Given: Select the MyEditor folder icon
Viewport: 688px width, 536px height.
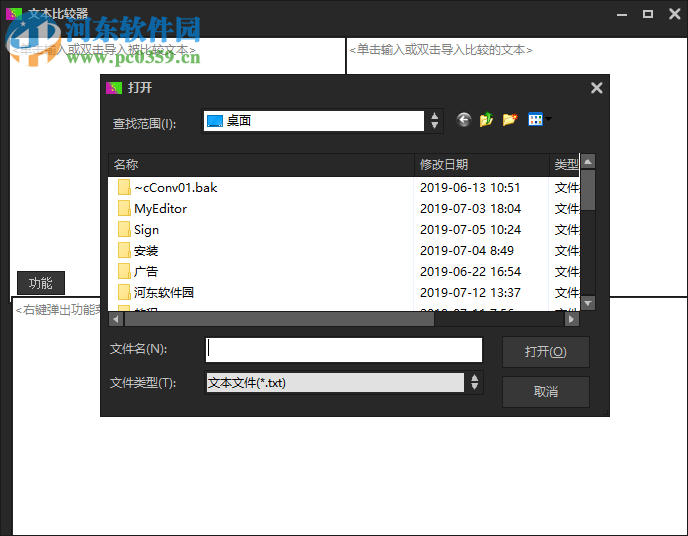Looking at the screenshot, I should coord(124,209).
